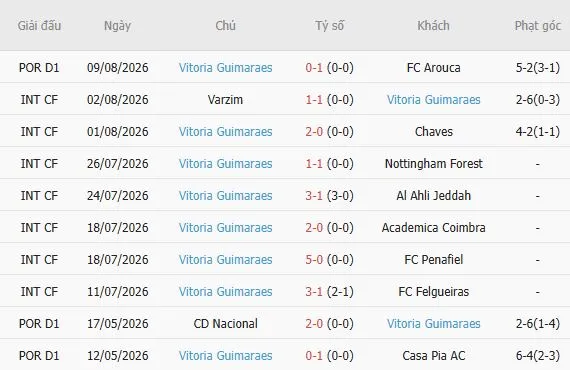Click the Giải đấu column header
This screenshot has width=570, height=370.
[x=39, y=25]
